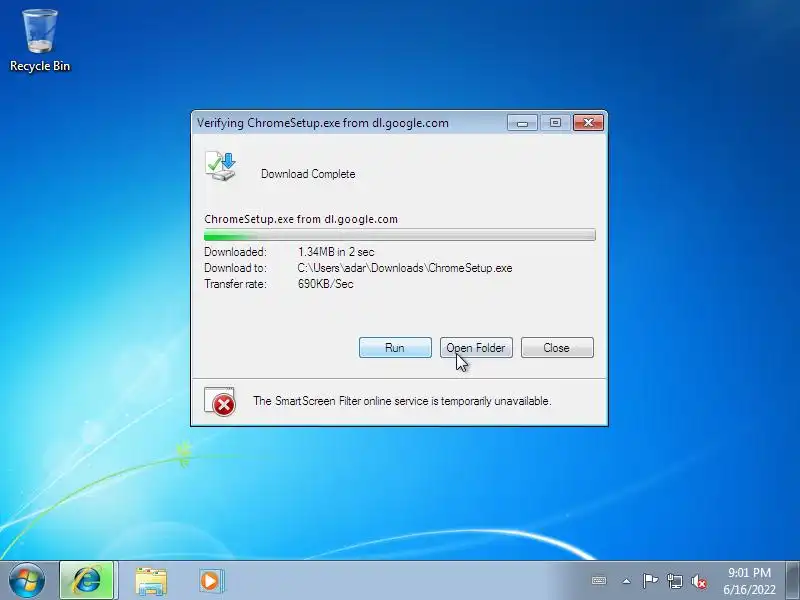Click the SmartScreen error icon
Image resolution: width=800 pixels, height=600 pixels.
(x=220, y=402)
